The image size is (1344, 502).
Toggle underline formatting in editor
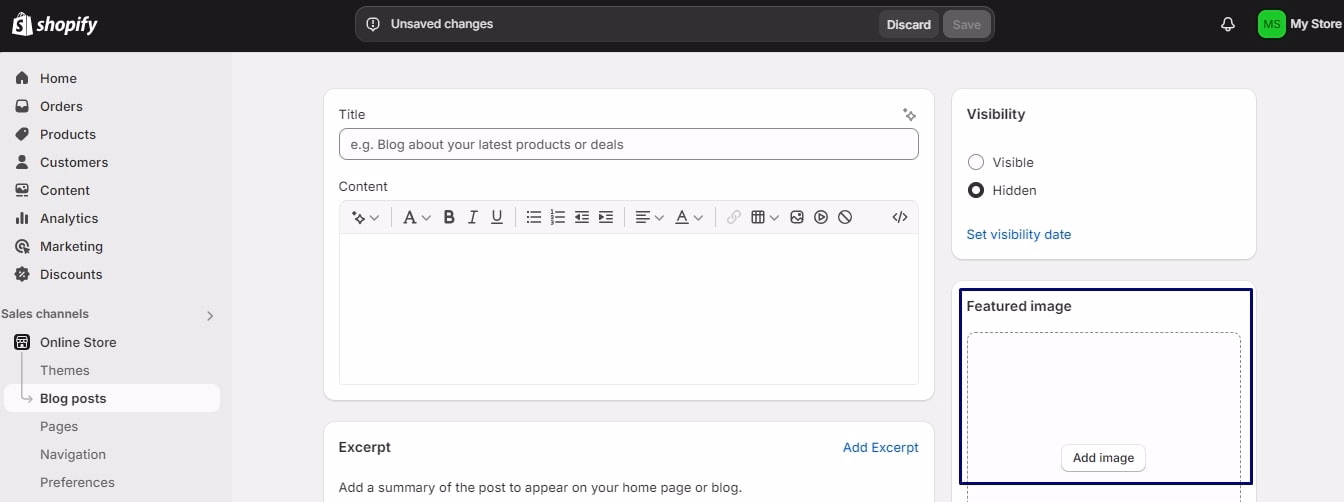pyautogui.click(x=497, y=217)
